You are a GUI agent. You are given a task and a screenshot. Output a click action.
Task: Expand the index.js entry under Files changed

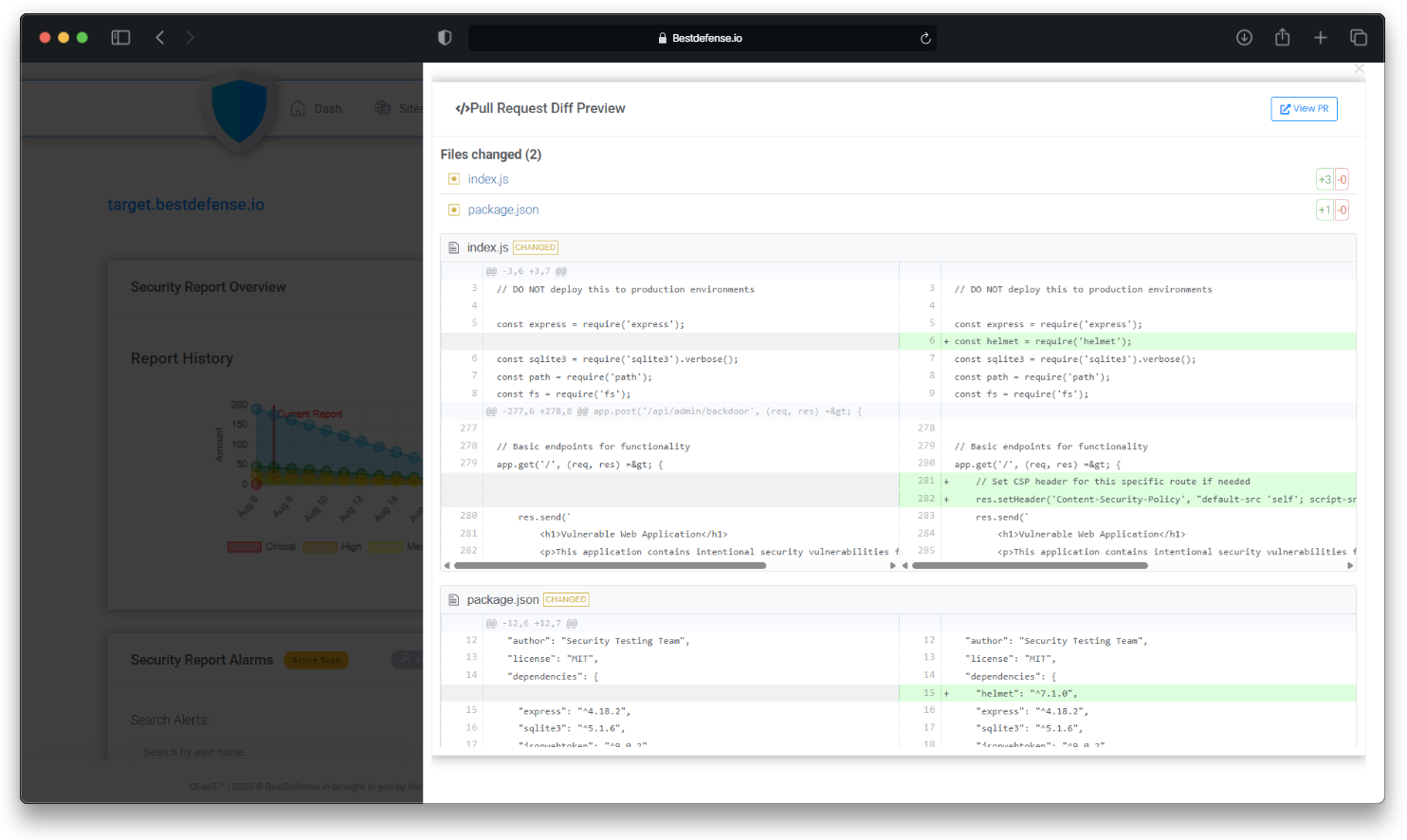488,178
